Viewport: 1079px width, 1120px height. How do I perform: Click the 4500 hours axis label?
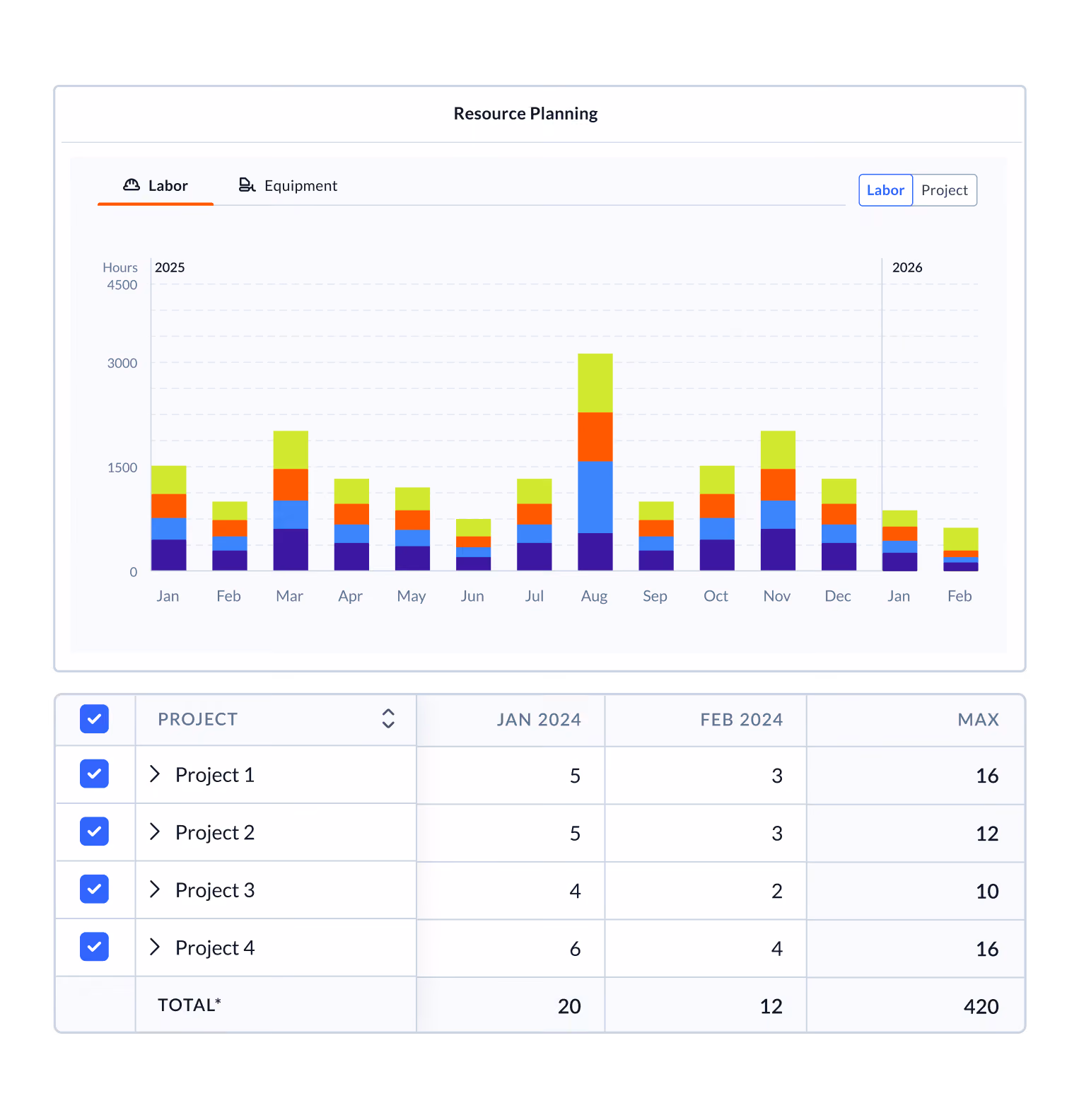click(x=122, y=285)
